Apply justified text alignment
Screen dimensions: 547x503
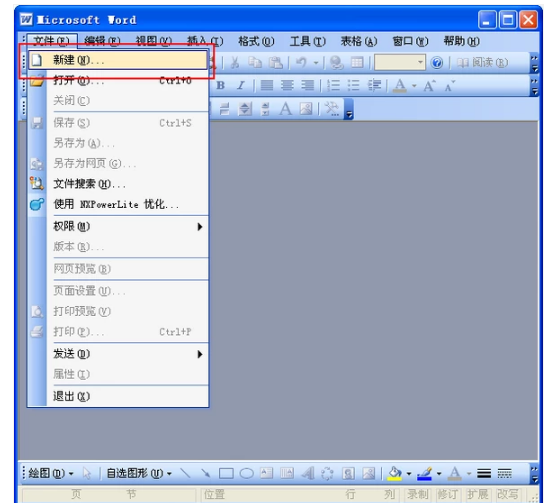267,85
